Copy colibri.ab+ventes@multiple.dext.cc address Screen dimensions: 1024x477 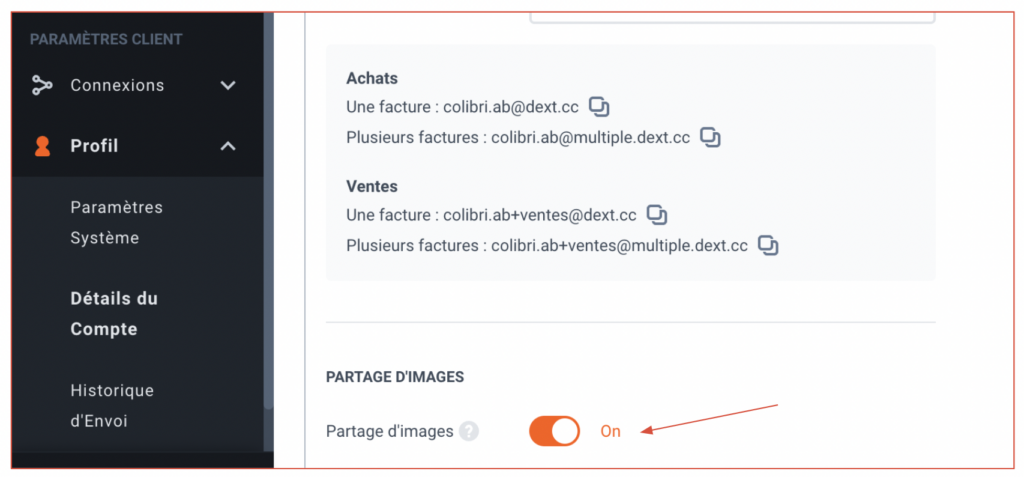tap(769, 246)
